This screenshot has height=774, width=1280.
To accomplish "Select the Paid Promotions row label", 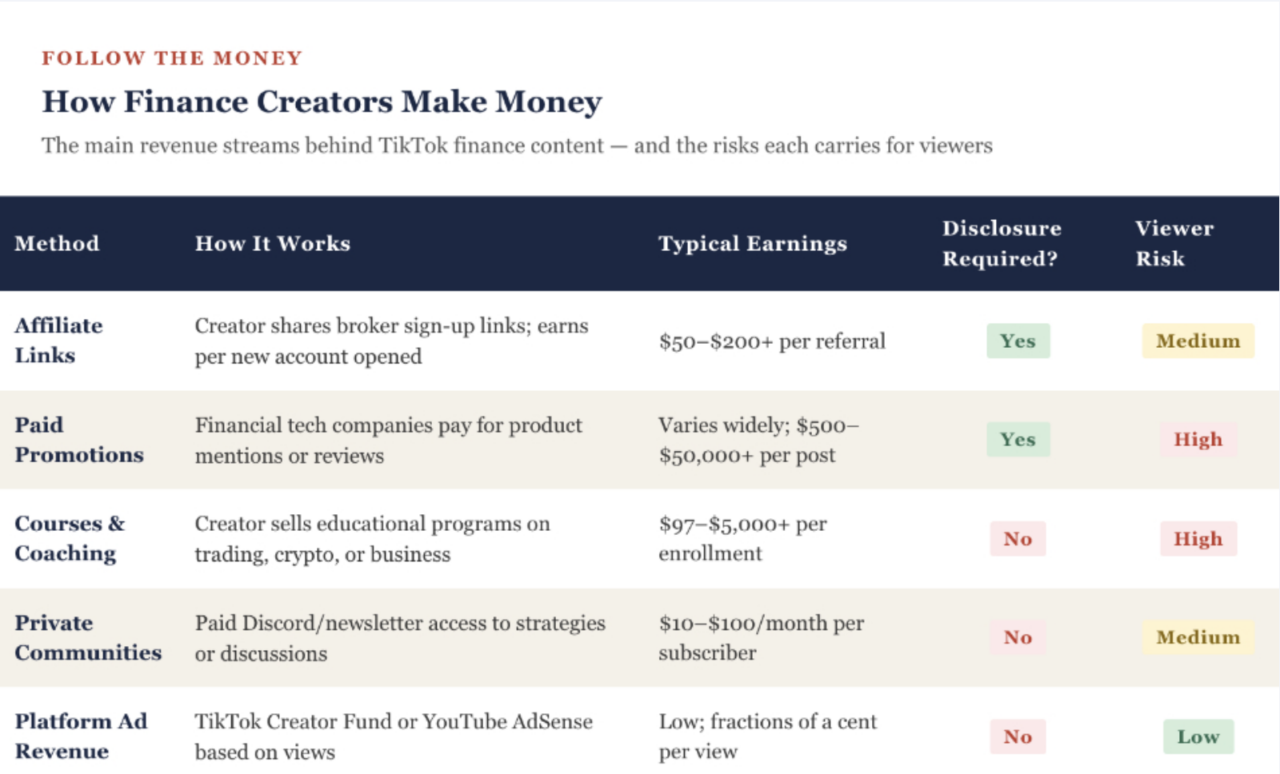I will point(79,439).
